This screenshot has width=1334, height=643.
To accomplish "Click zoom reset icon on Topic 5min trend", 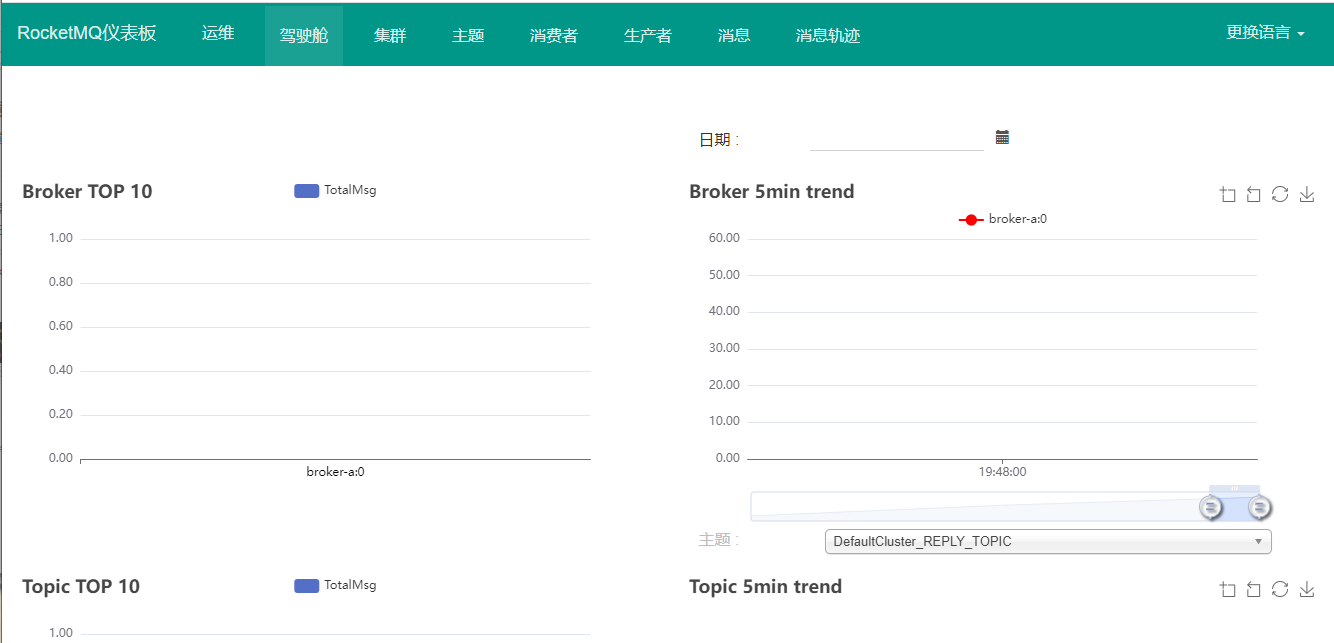I will pos(1254,590).
